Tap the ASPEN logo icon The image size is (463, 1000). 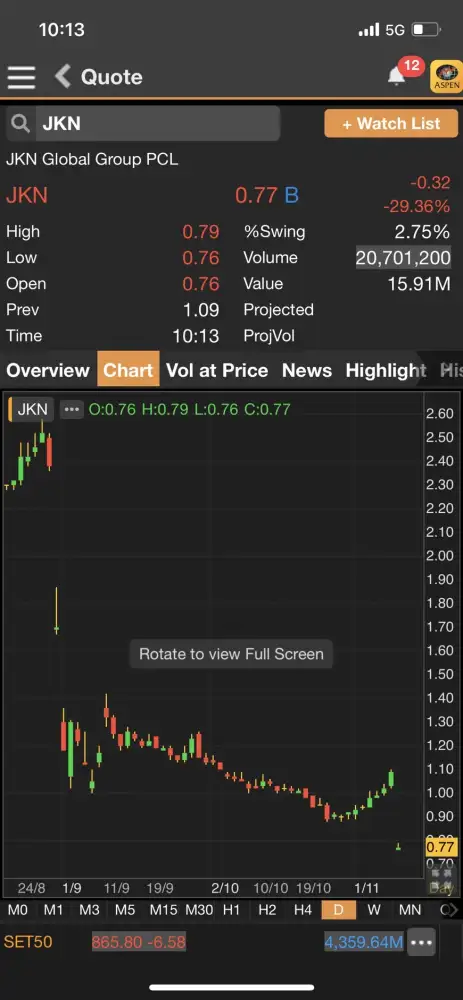coord(446,77)
